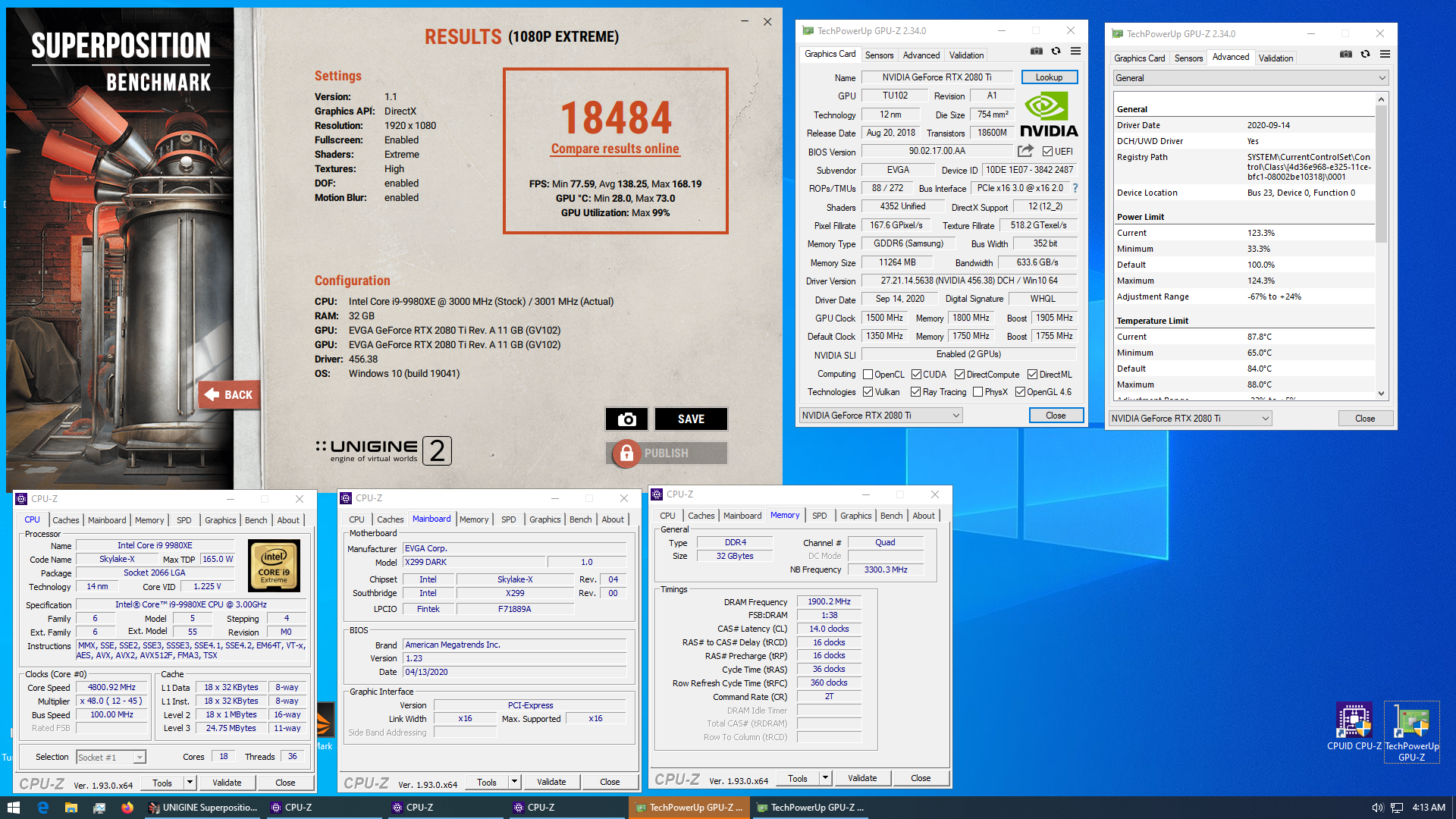Screen dimensions: 1456x819
Task: Click the GPU Name field in GPU-Z
Action: coord(937,77)
